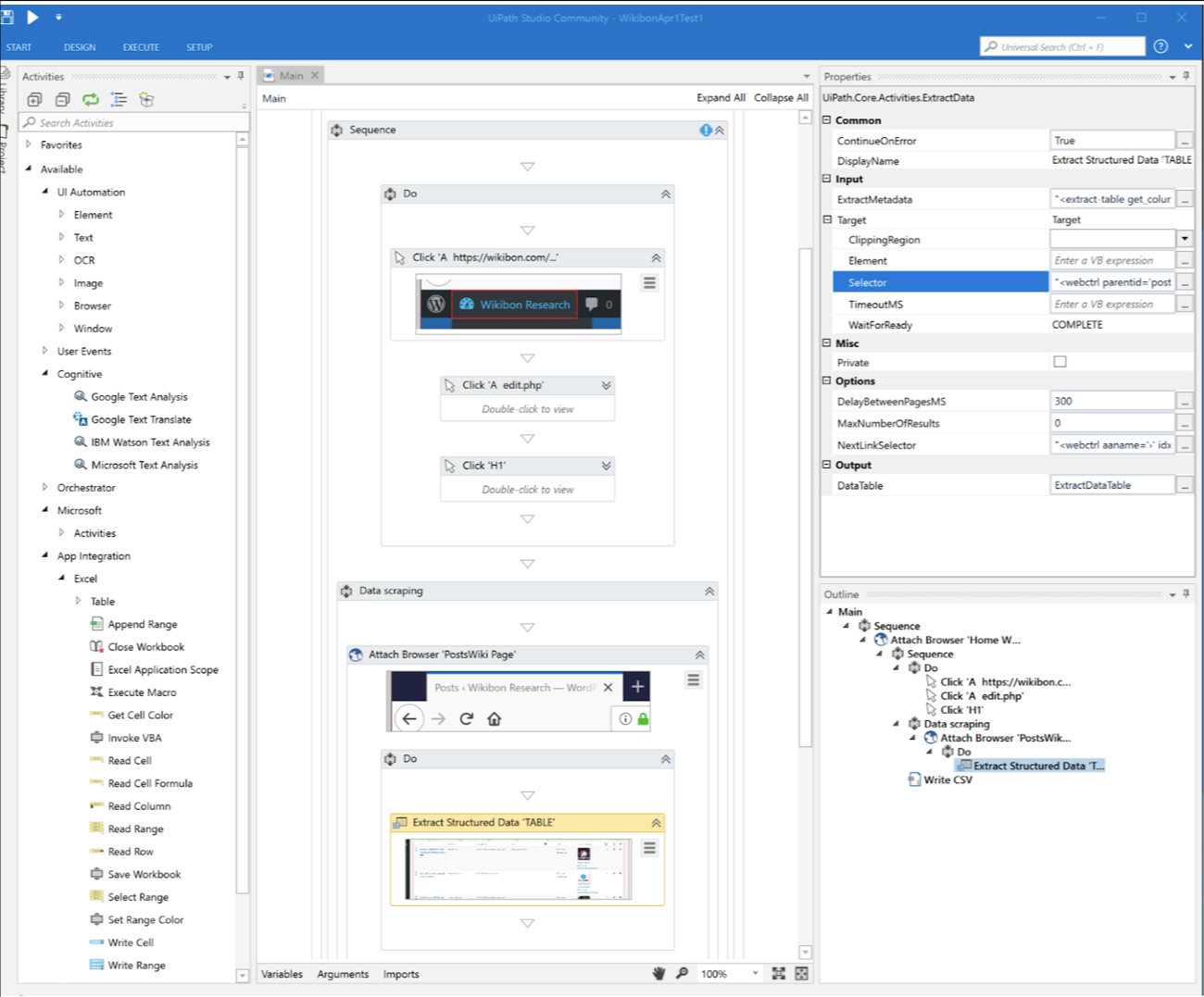Expand Click 'H1' activity
This screenshot has width=1204, height=997.
coord(606,466)
